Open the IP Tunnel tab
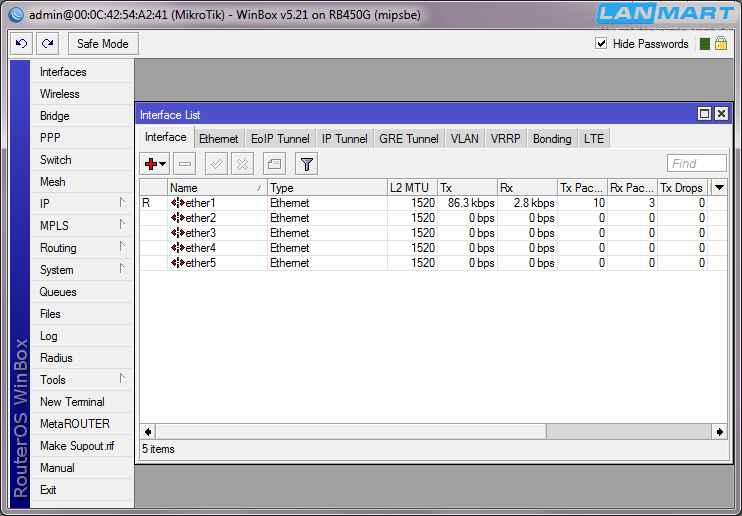Image resolution: width=742 pixels, height=516 pixels. (344, 139)
